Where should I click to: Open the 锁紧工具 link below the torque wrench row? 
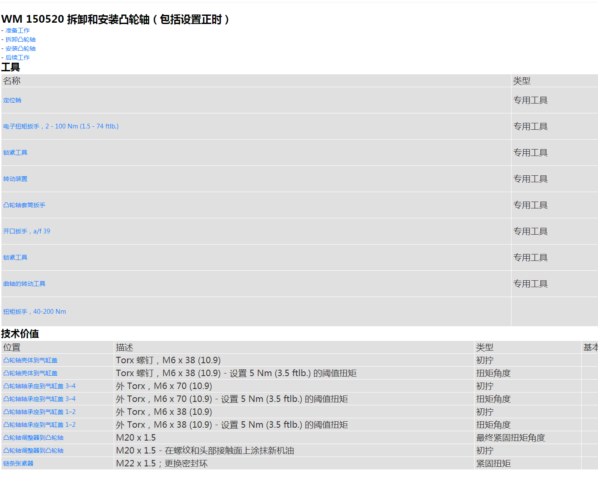(15, 153)
